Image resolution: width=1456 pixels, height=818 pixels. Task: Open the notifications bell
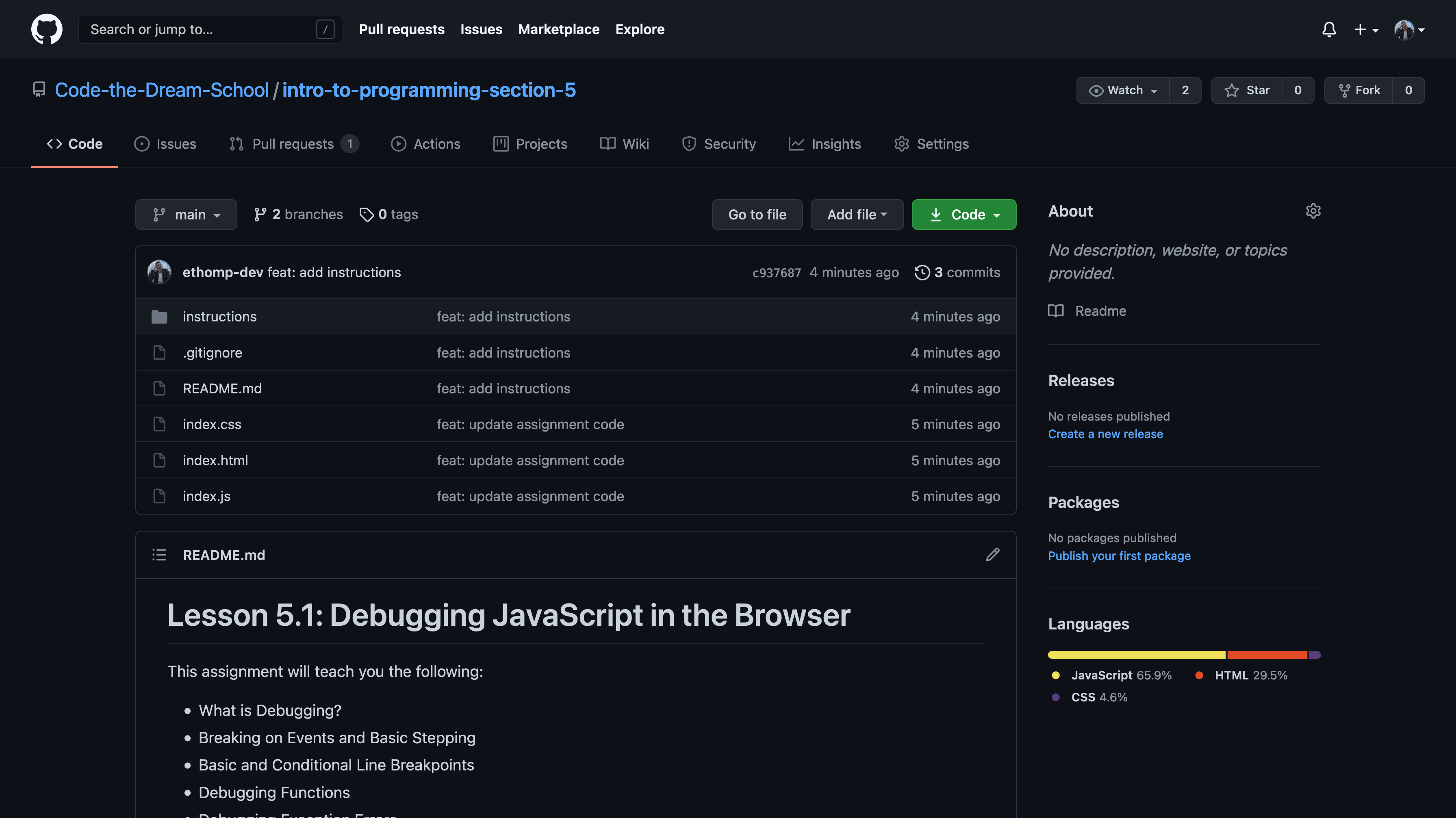point(1329,29)
